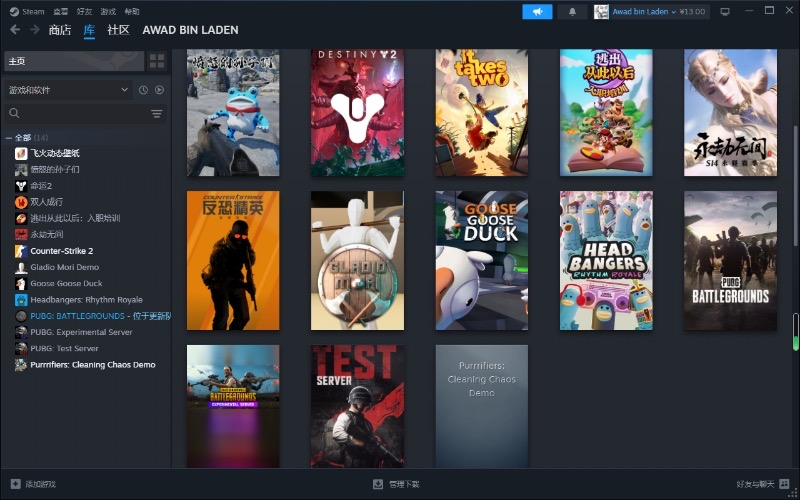This screenshot has height=500, width=800.
Task: Click the Goose Goose Duck sidebar icon
Action: click(21, 283)
